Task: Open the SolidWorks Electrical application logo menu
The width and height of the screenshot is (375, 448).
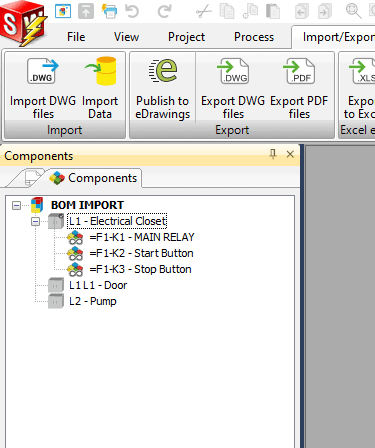Action: [23, 22]
